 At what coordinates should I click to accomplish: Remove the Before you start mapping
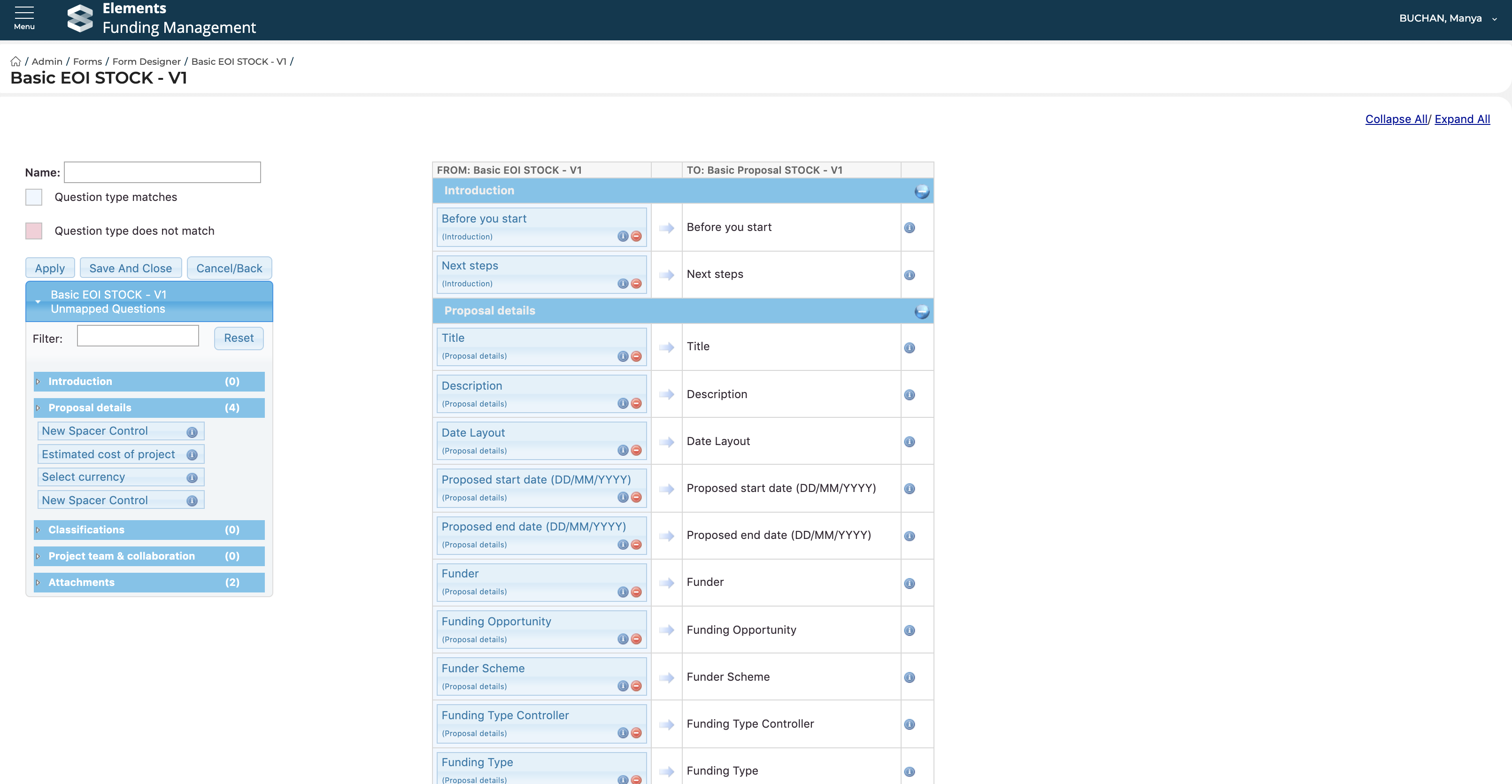click(636, 237)
